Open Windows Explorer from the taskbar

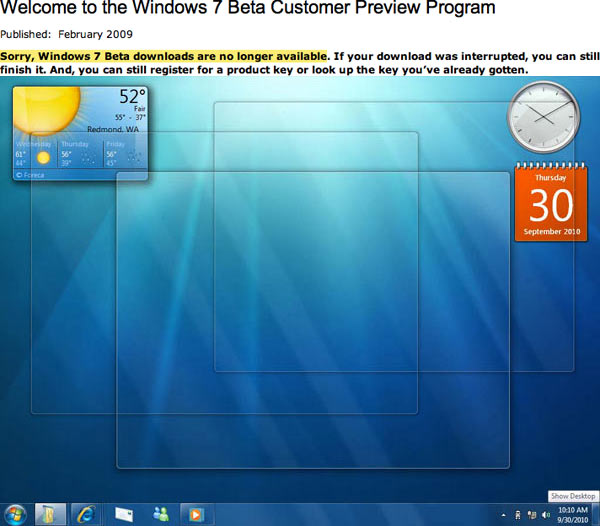(x=51, y=515)
